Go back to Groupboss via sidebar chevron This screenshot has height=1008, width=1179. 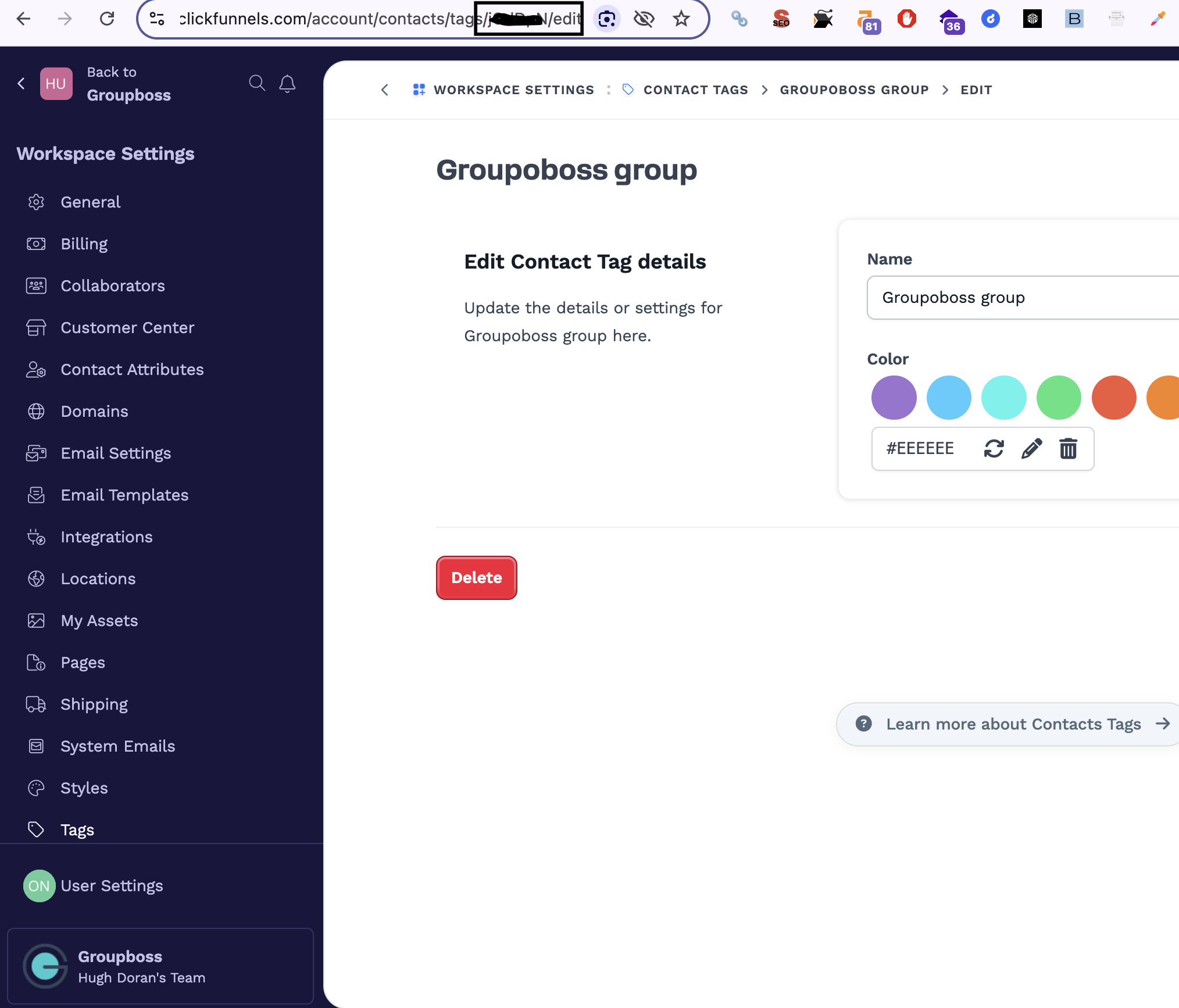tap(22, 84)
